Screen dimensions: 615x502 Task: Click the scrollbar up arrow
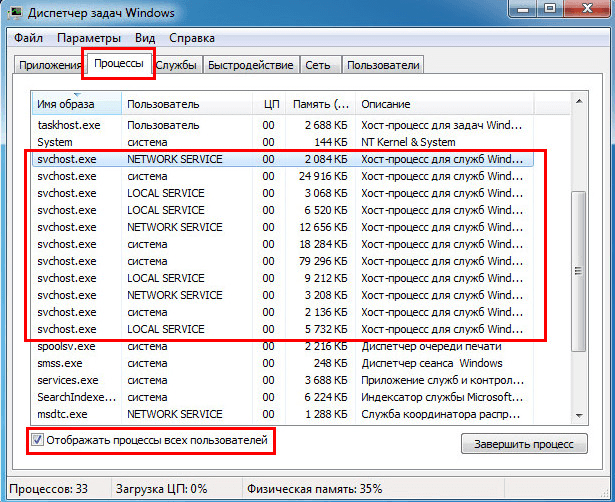click(x=579, y=102)
